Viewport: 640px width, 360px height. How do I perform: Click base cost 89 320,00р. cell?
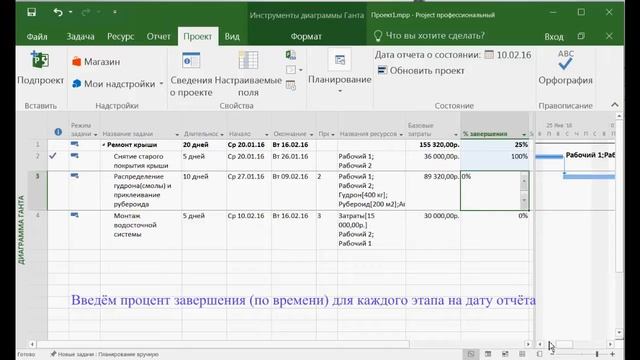coord(433,191)
